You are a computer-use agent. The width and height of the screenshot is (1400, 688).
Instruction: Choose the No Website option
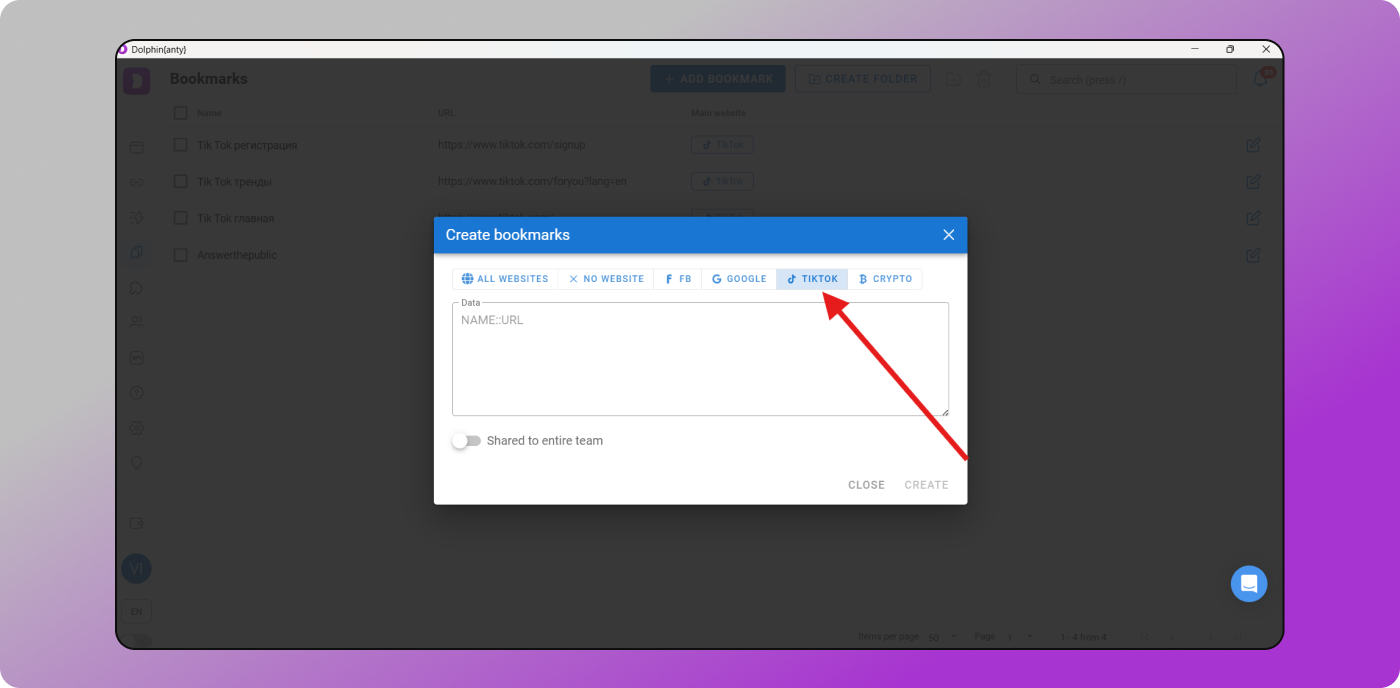click(606, 279)
